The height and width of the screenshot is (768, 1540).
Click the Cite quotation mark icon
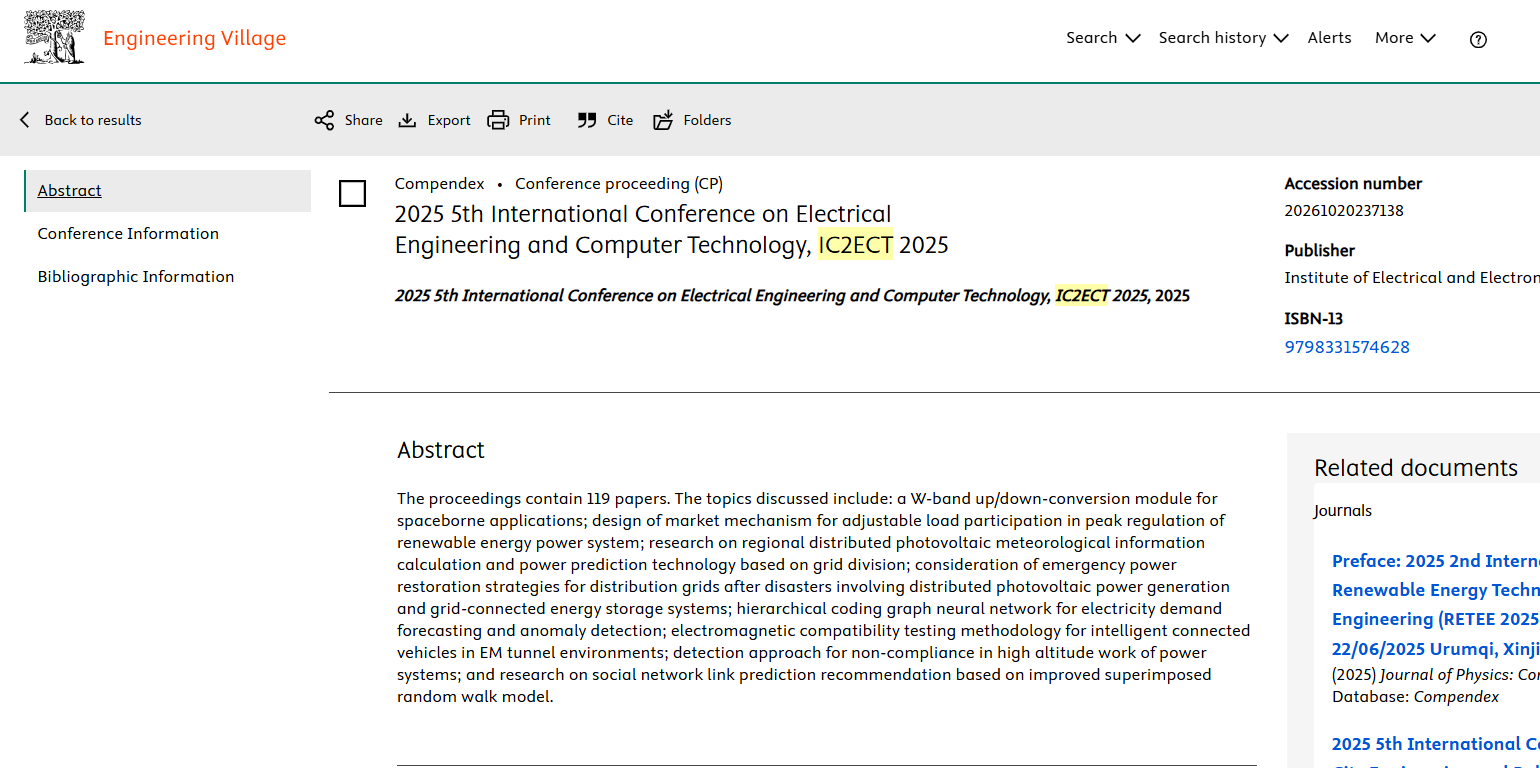pyautogui.click(x=587, y=120)
